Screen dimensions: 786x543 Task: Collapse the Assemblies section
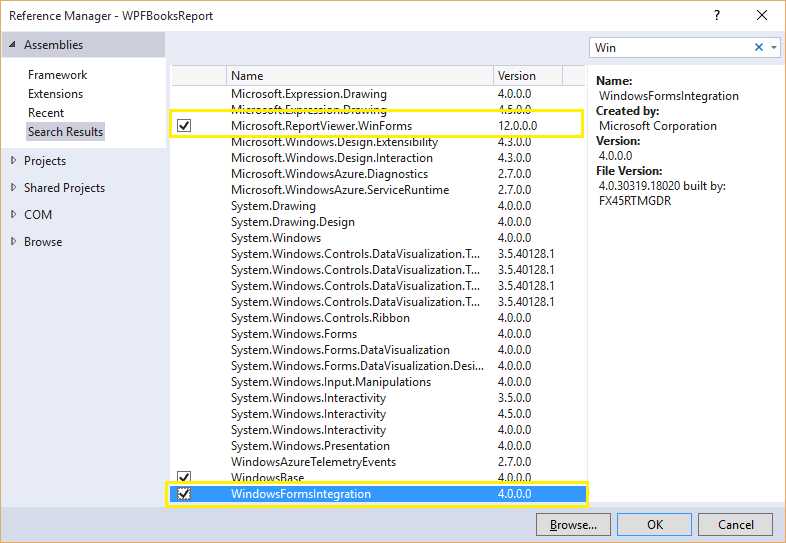point(13,45)
